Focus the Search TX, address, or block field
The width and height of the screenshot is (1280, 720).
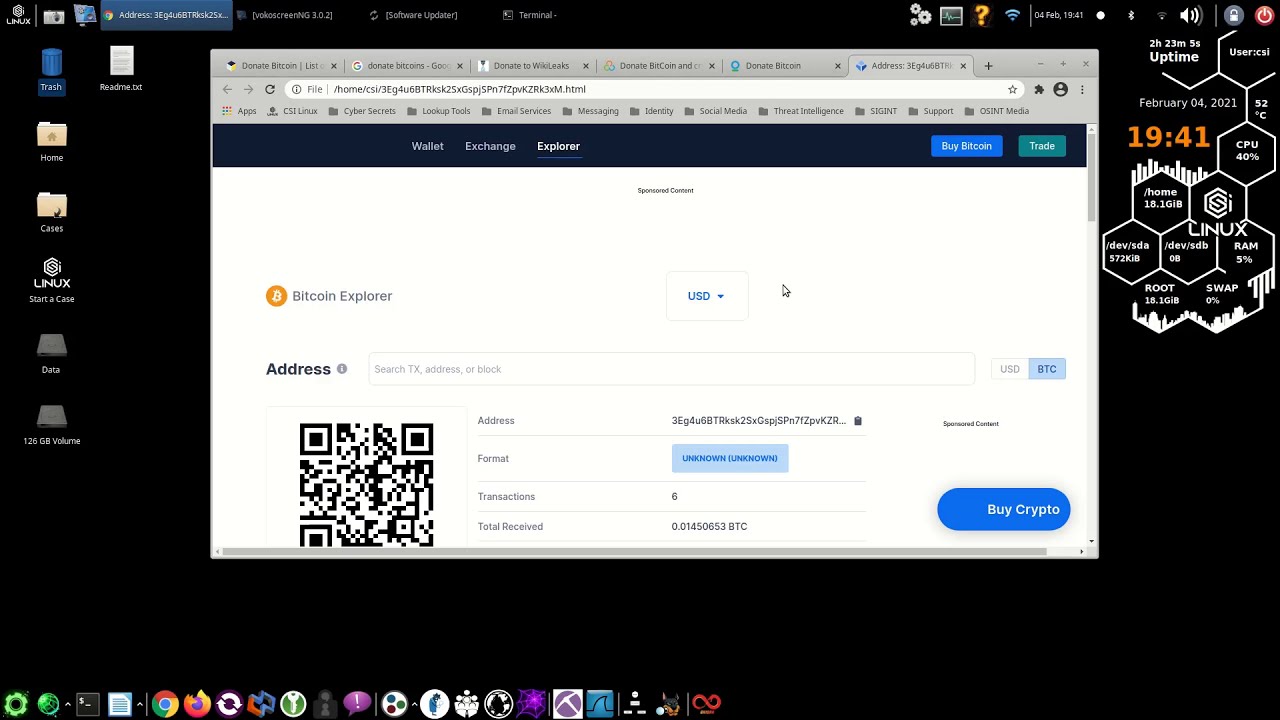pos(671,369)
